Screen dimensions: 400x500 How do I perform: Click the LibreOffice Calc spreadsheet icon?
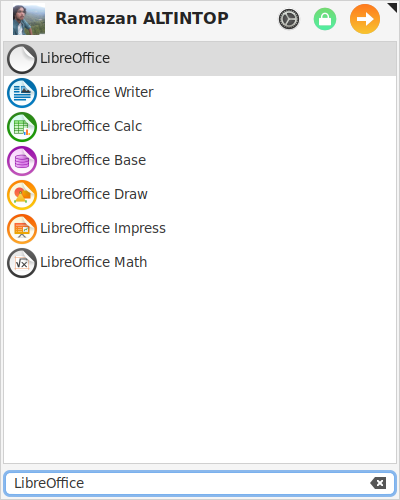tap(22, 127)
